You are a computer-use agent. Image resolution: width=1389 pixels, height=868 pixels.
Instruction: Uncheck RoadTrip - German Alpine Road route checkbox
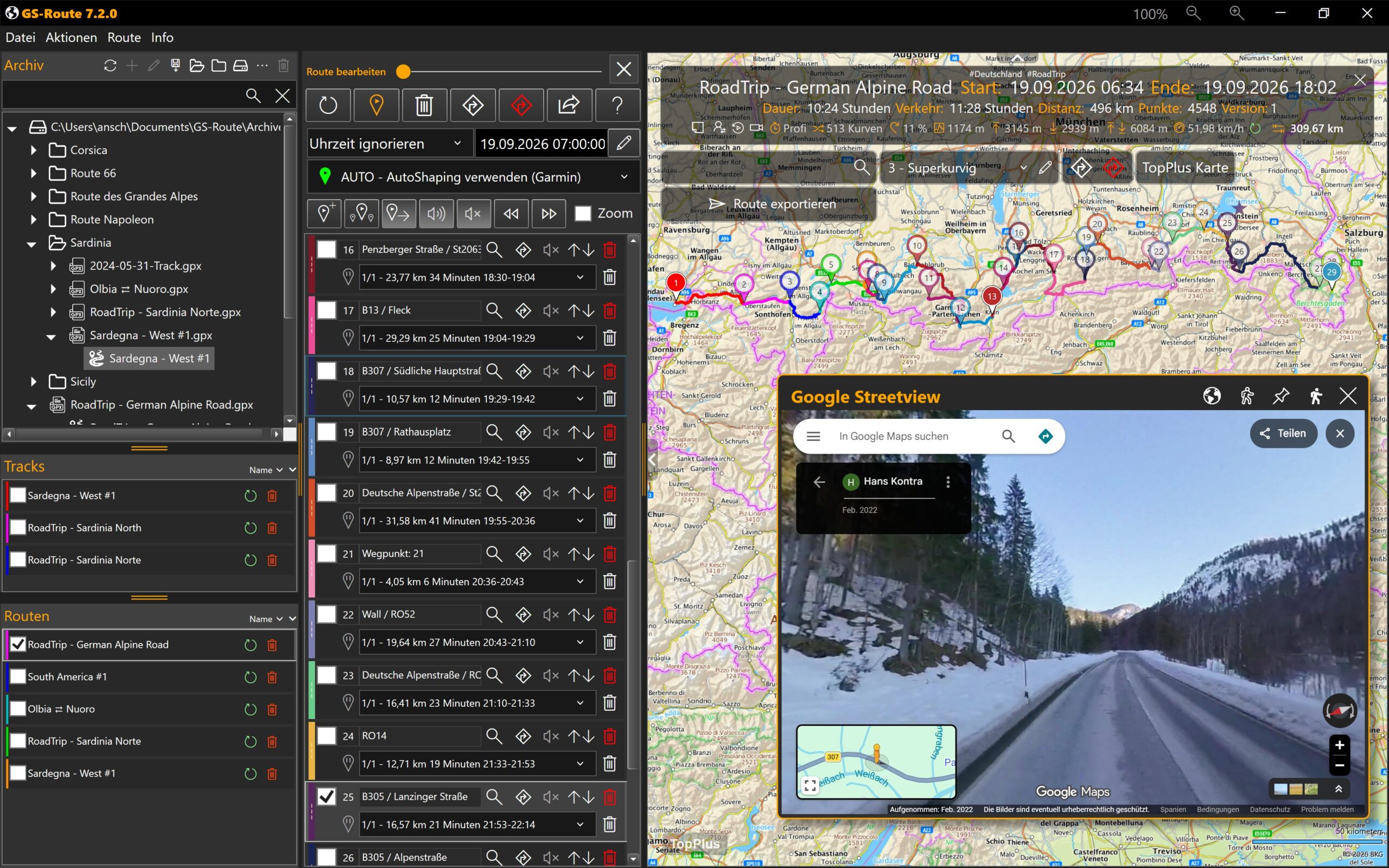18,644
